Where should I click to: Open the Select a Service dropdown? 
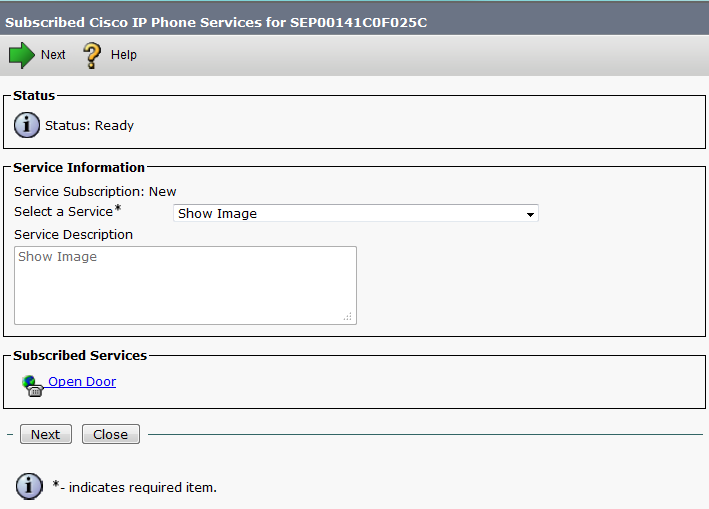click(355, 213)
